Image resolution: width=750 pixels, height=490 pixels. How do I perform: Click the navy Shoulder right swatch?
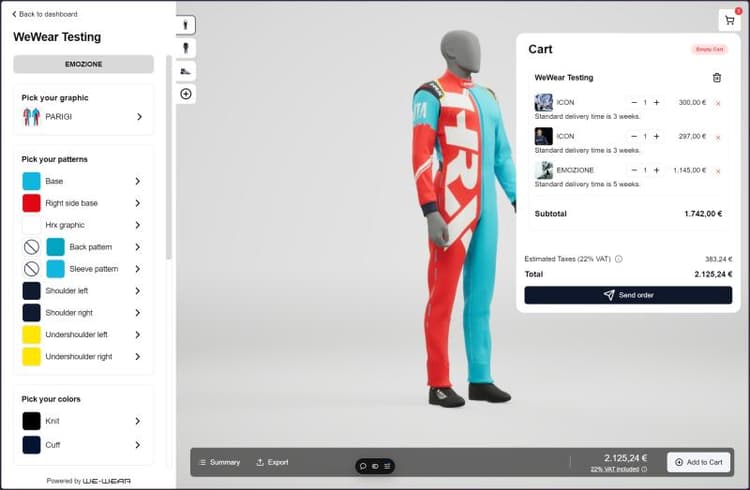pos(32,313)
